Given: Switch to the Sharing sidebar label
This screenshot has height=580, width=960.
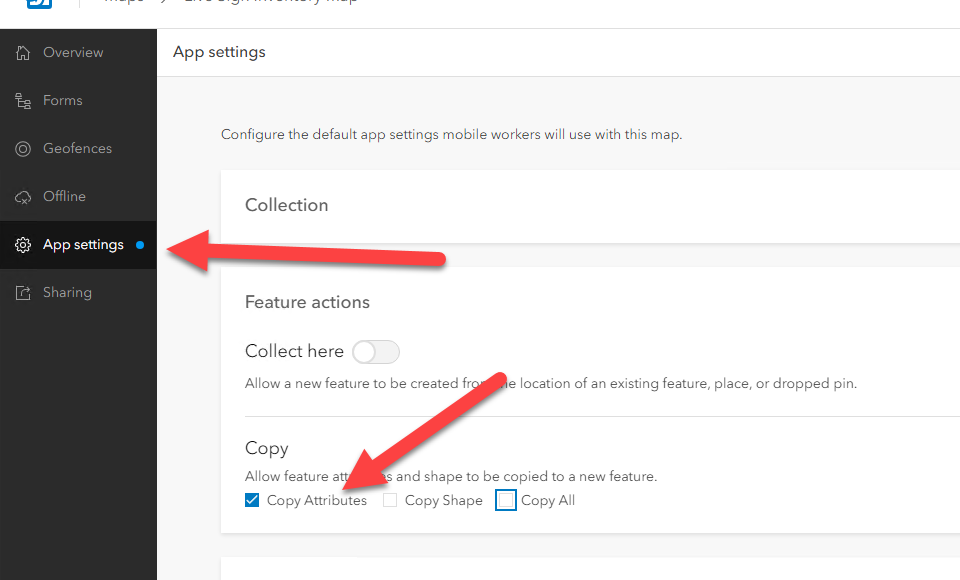Looking at the screenshot, I should [67, 293].
